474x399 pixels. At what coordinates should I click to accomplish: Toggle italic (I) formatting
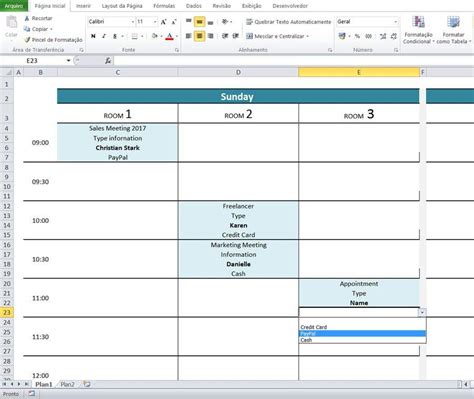click(x=104, y=36)
